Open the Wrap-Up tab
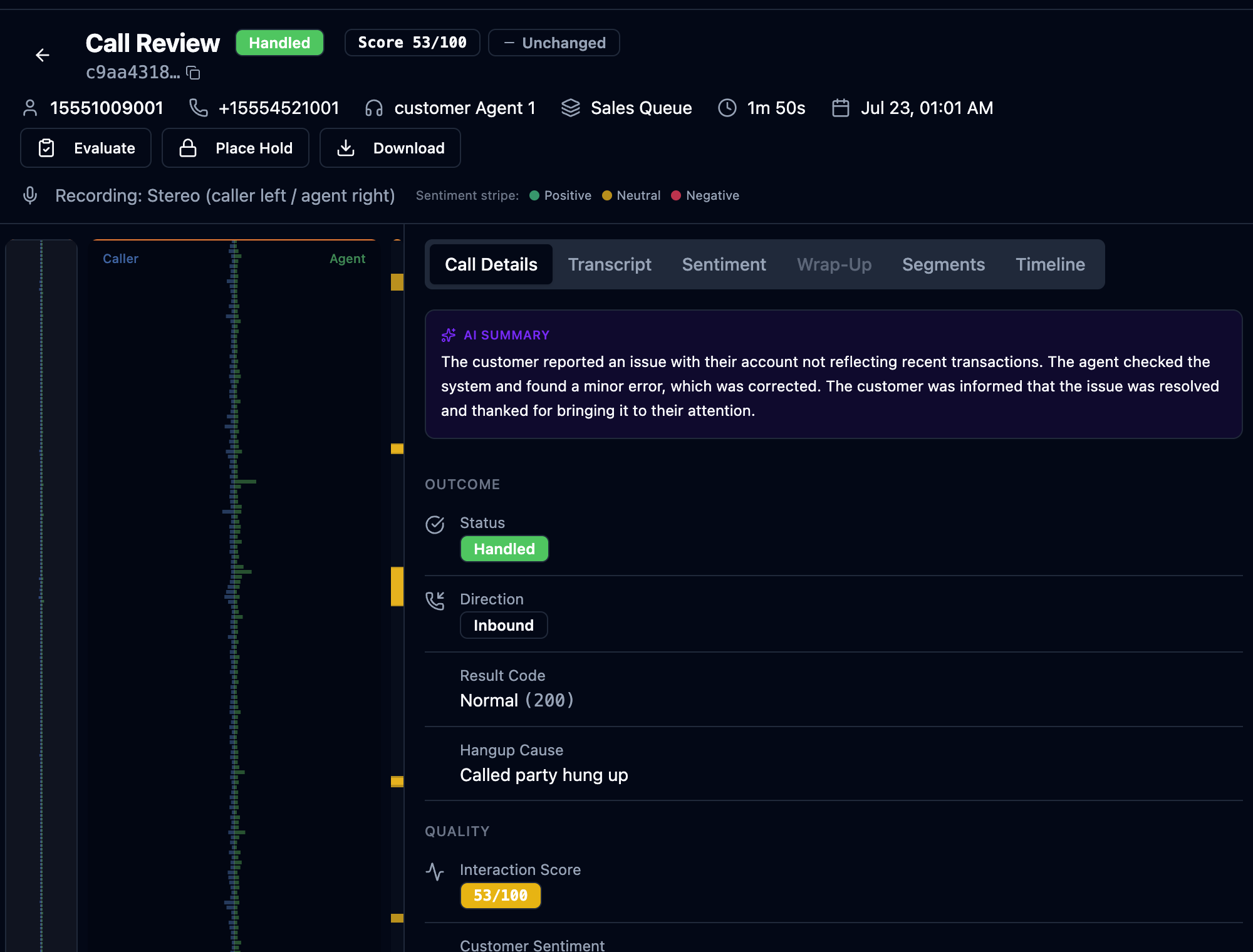 [834, 264]
